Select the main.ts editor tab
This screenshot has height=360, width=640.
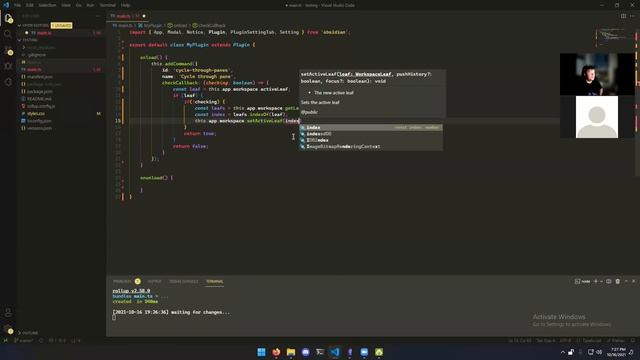tap(128, 16)
